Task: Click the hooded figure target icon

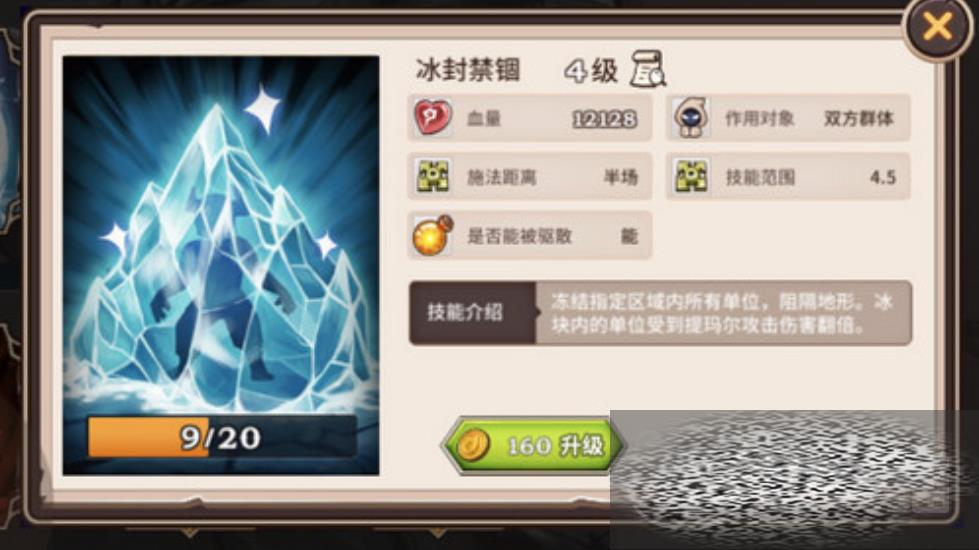Action: (x=691, y=117)
